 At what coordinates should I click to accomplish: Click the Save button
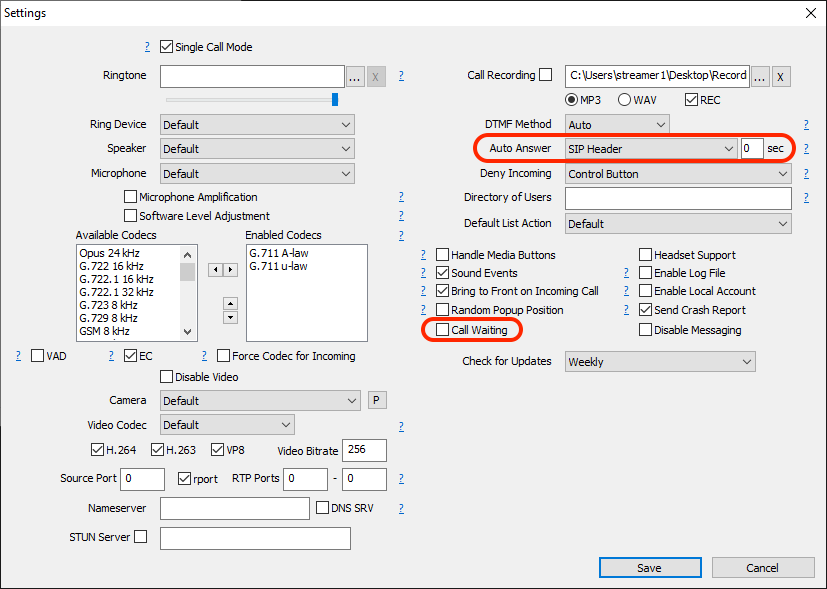click(x=649, y=568)
